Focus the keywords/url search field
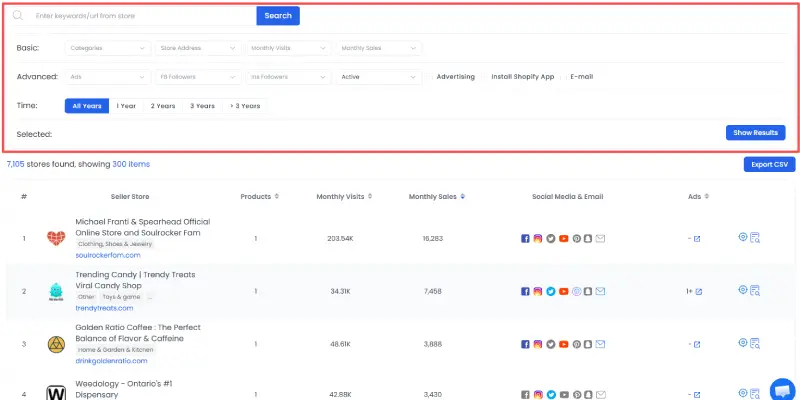The image size is (800, 400). pyautogui.click(x=143, y=16)
